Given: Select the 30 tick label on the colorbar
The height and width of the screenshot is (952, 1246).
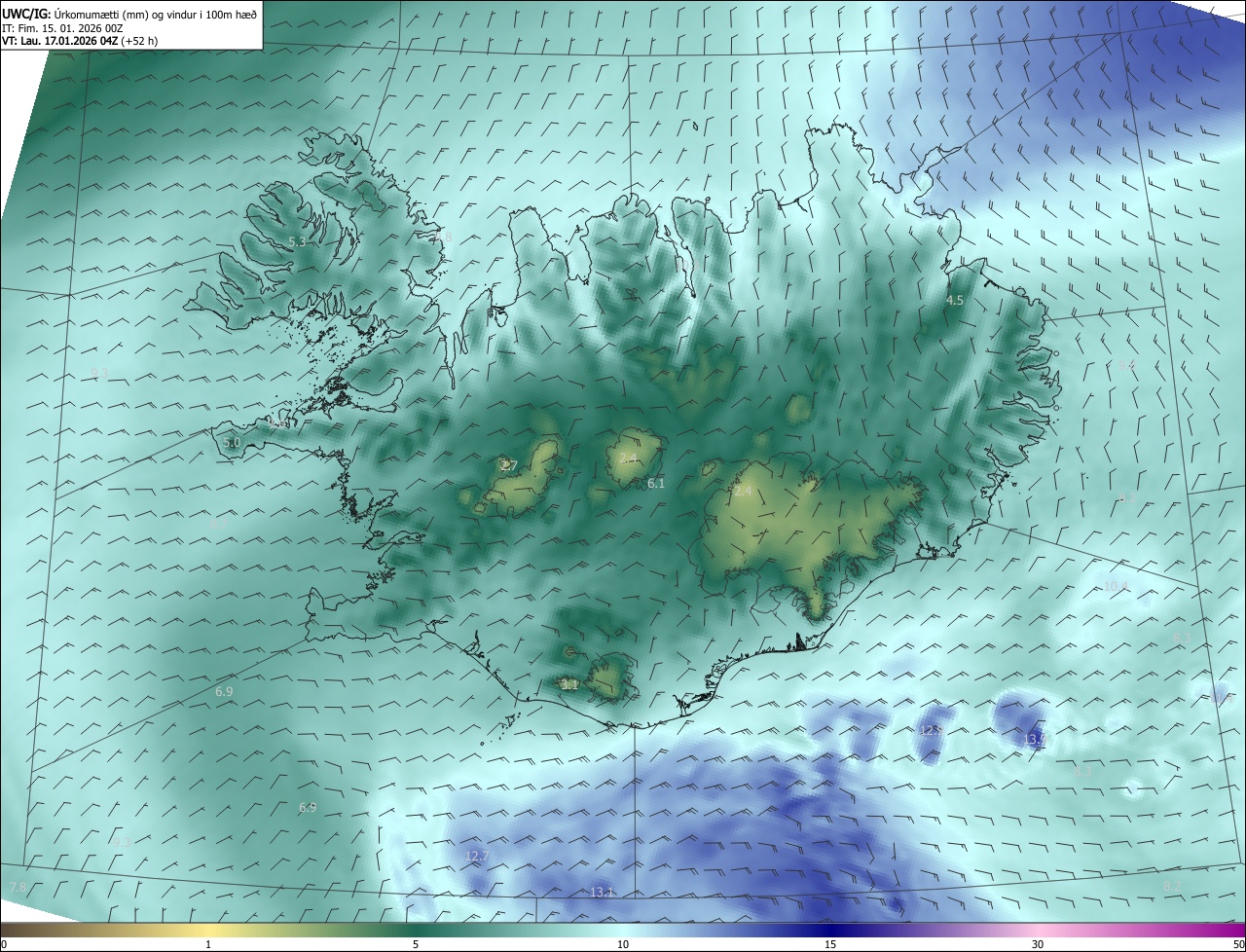Looking at the screenshot, I should click(1038, 944).
